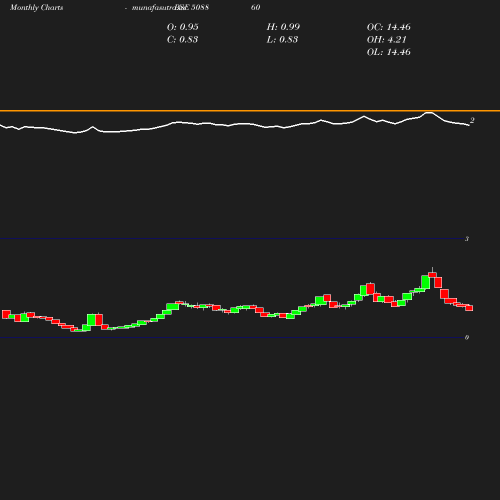Click the axis label '0' on lower line
Viewport: 500px width, 500px height.
[x=467, y=337]
